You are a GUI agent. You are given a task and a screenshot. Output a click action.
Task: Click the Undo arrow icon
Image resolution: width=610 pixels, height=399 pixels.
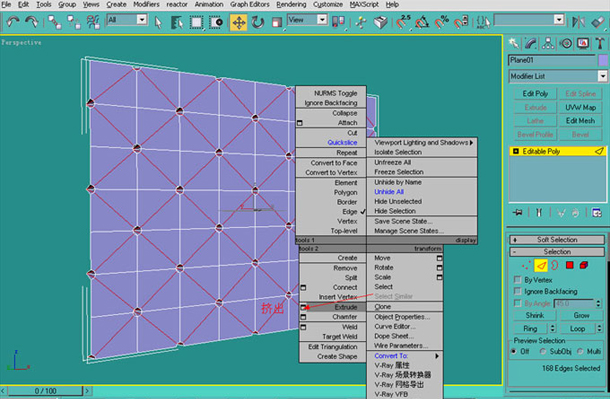tap(12, 22)
